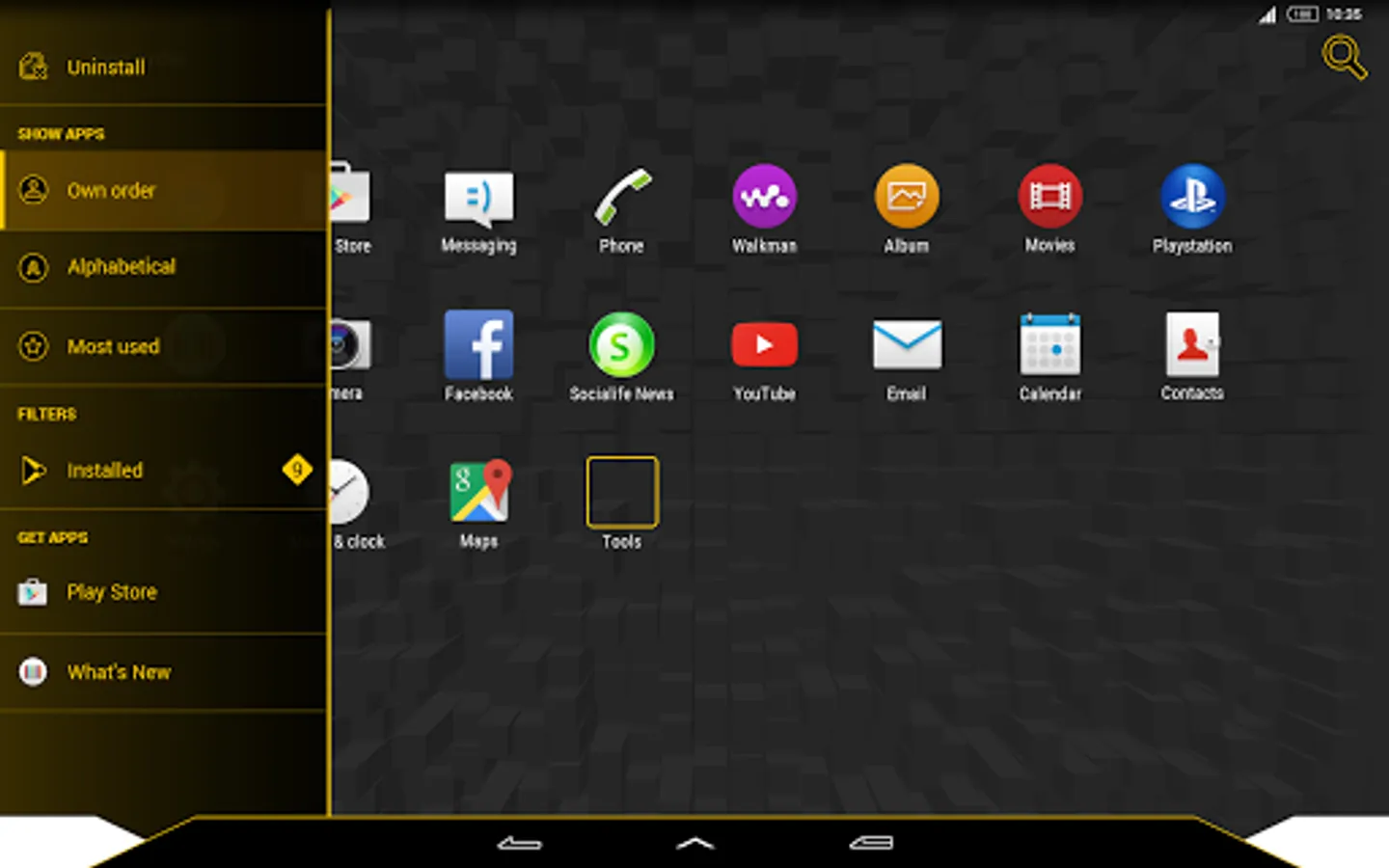Tap the search magnifier icon

[x=1343, y=57]
